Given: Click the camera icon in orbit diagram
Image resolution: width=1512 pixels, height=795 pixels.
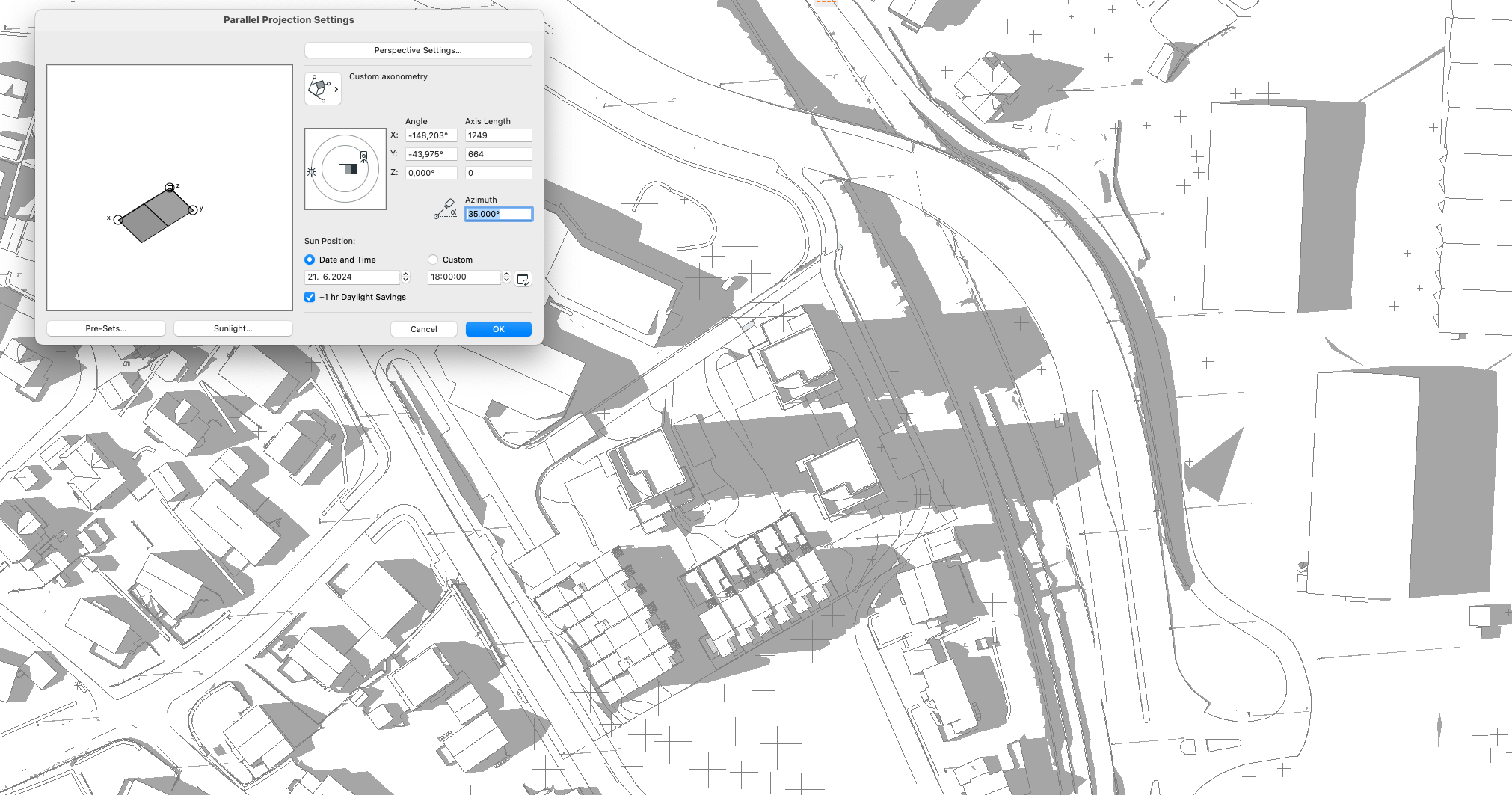Looking at the screenshot, I should pyautogui.click(x=364, y=156).
